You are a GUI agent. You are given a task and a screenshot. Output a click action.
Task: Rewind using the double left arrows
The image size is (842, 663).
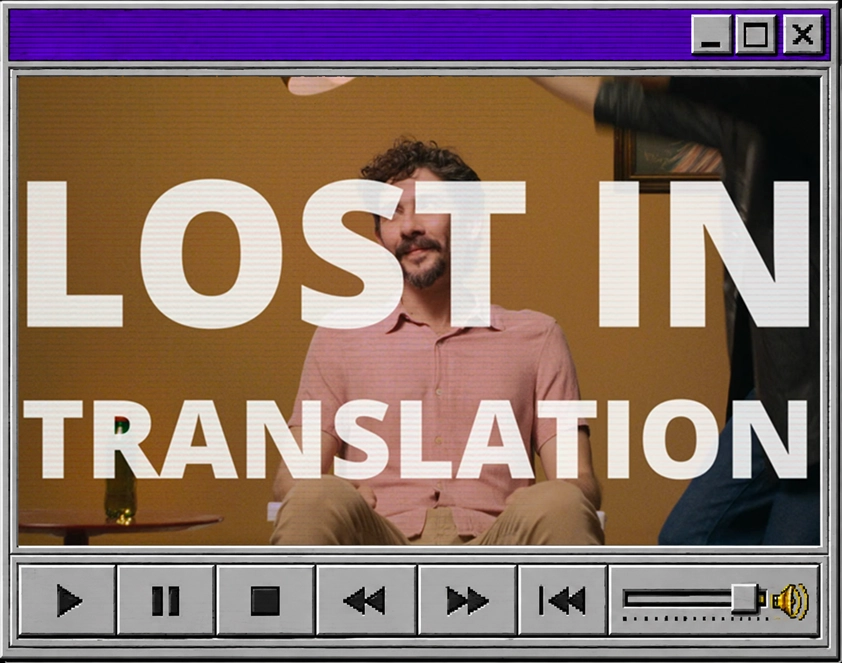point(366,600)
